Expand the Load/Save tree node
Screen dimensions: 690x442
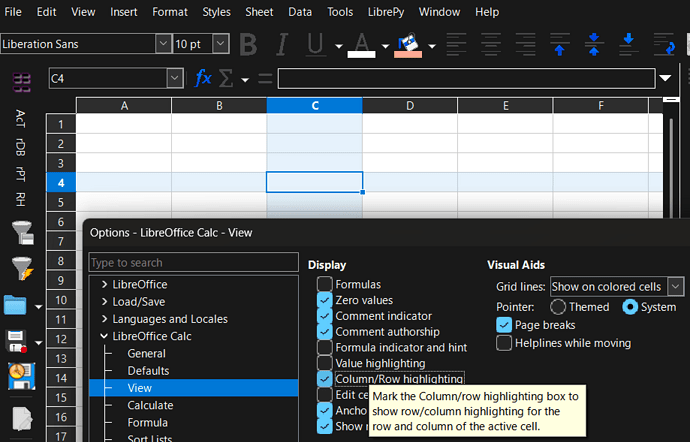[x=104, y=302]
